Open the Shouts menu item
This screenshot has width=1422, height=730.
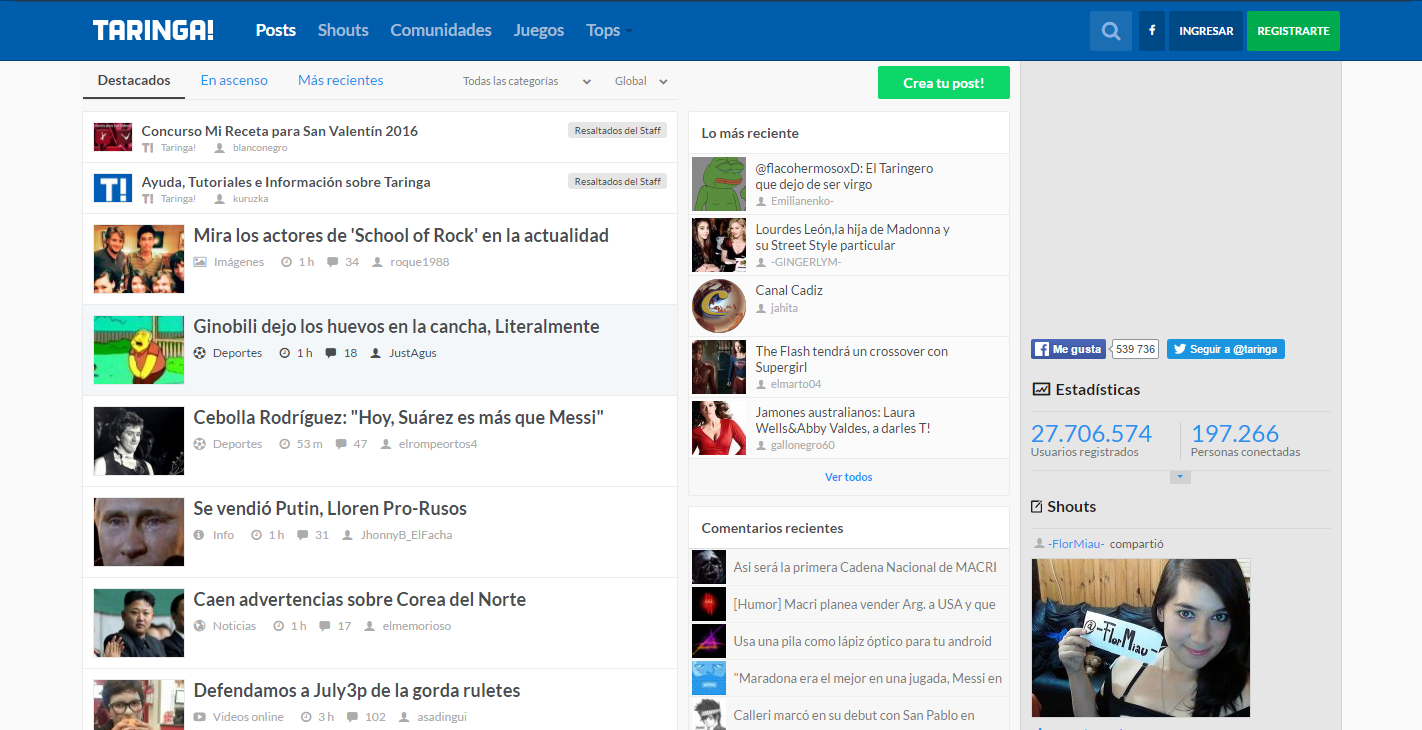(343, 30)
